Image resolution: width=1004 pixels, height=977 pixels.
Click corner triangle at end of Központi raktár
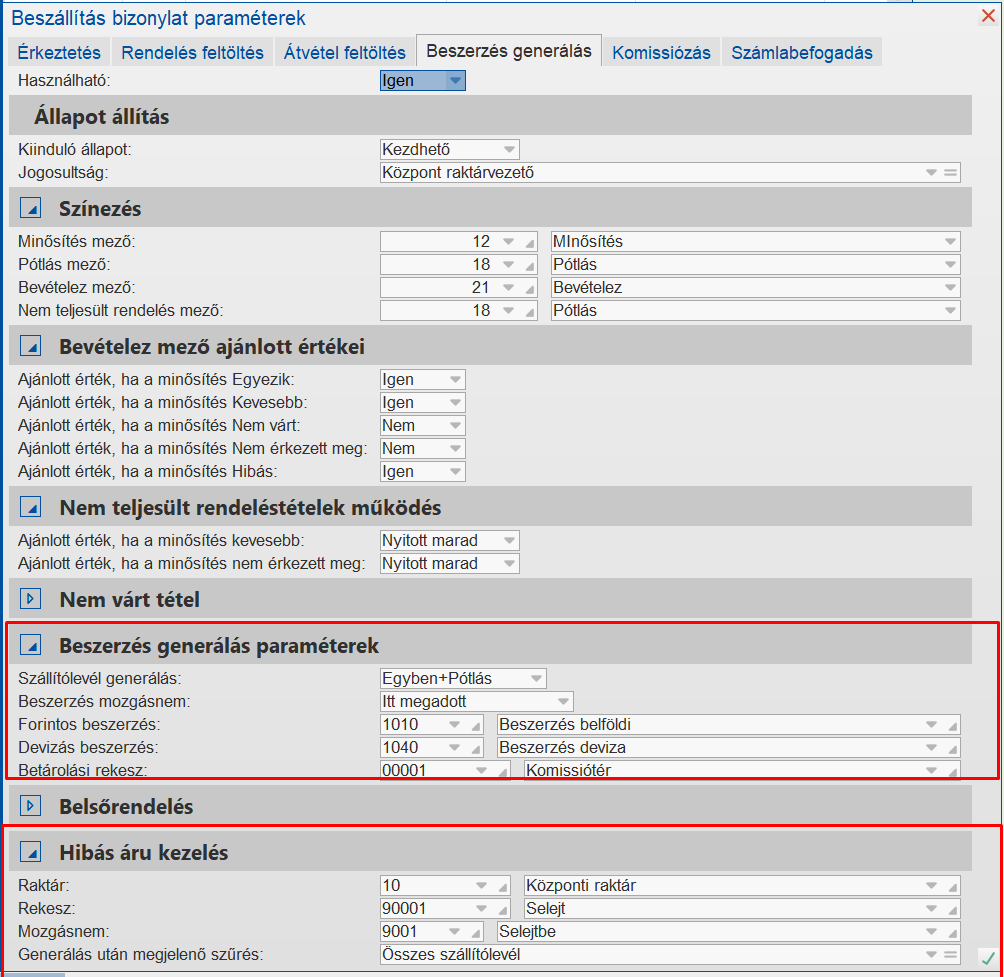coord(953,887)
